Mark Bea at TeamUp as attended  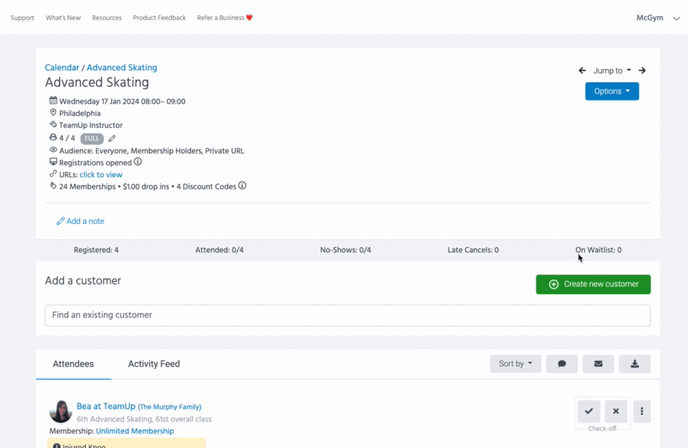[x=589, y=411]
